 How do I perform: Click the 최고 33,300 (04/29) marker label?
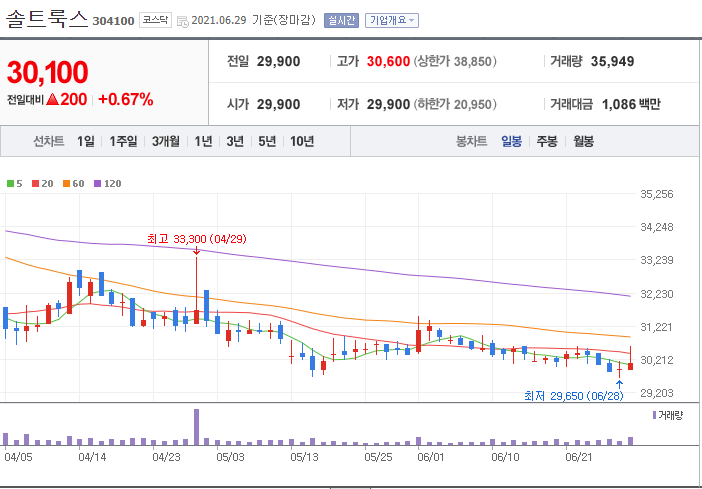point(197,239)
